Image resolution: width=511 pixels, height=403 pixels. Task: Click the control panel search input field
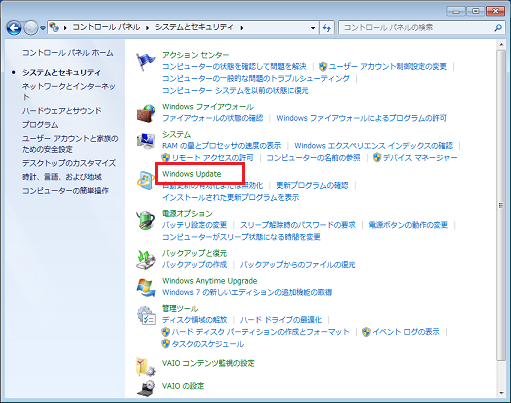417,28
